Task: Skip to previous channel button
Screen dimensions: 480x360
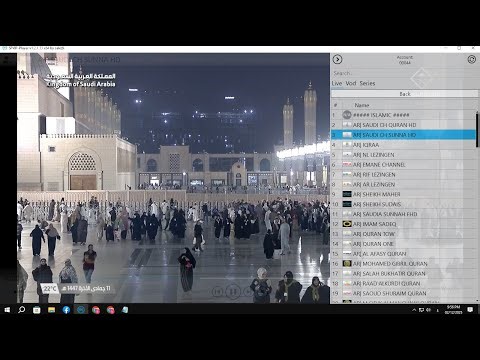Action: click(x=217, y=292)
